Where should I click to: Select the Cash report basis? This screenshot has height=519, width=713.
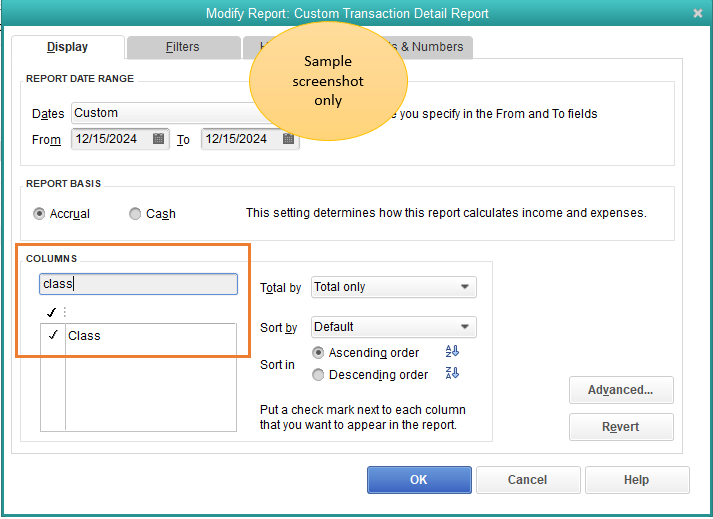(x=135, y=213)
